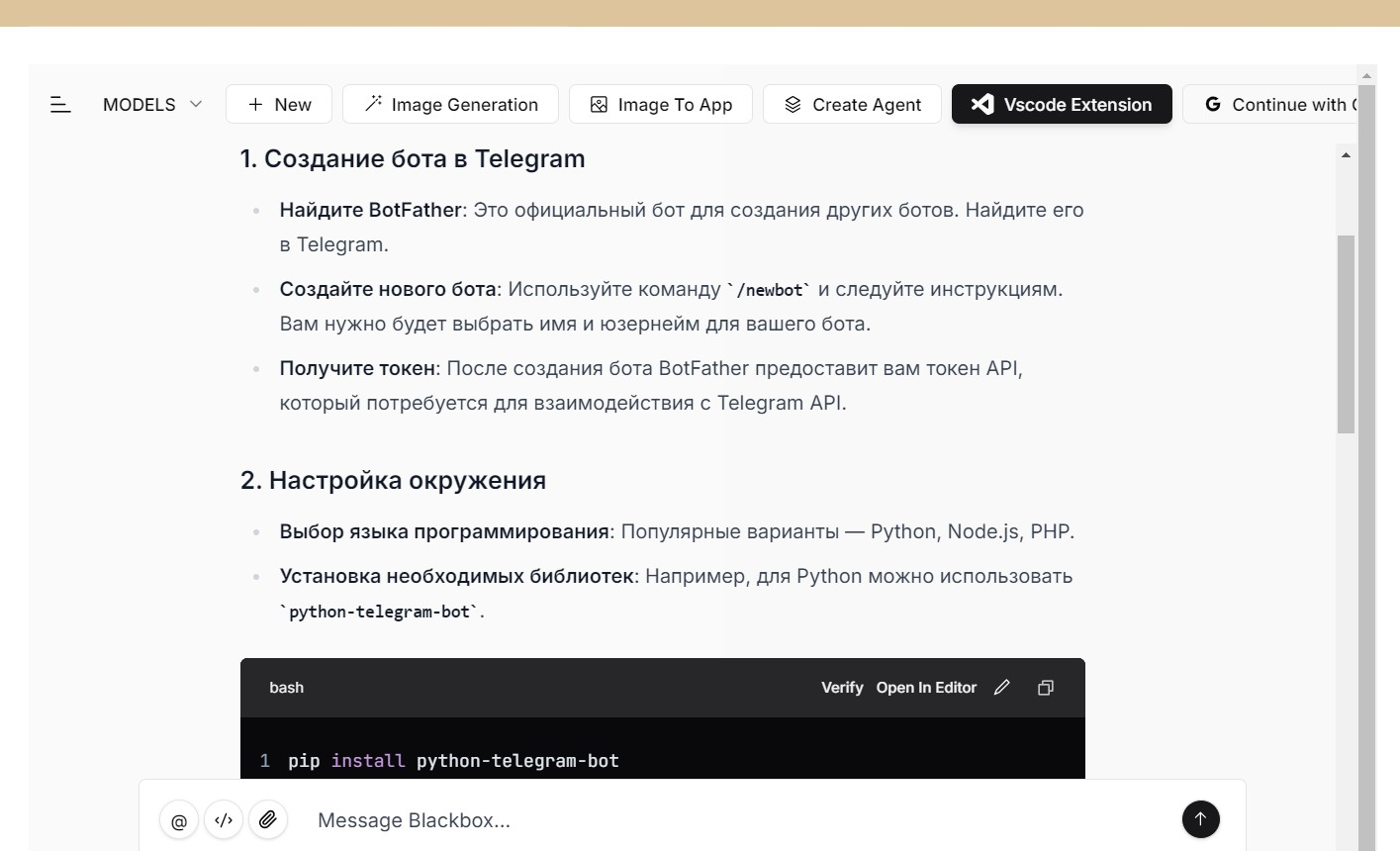The width and height of the screenshot is (1400, 851).
Task: Click the code snippet icon
Action: 224,820
